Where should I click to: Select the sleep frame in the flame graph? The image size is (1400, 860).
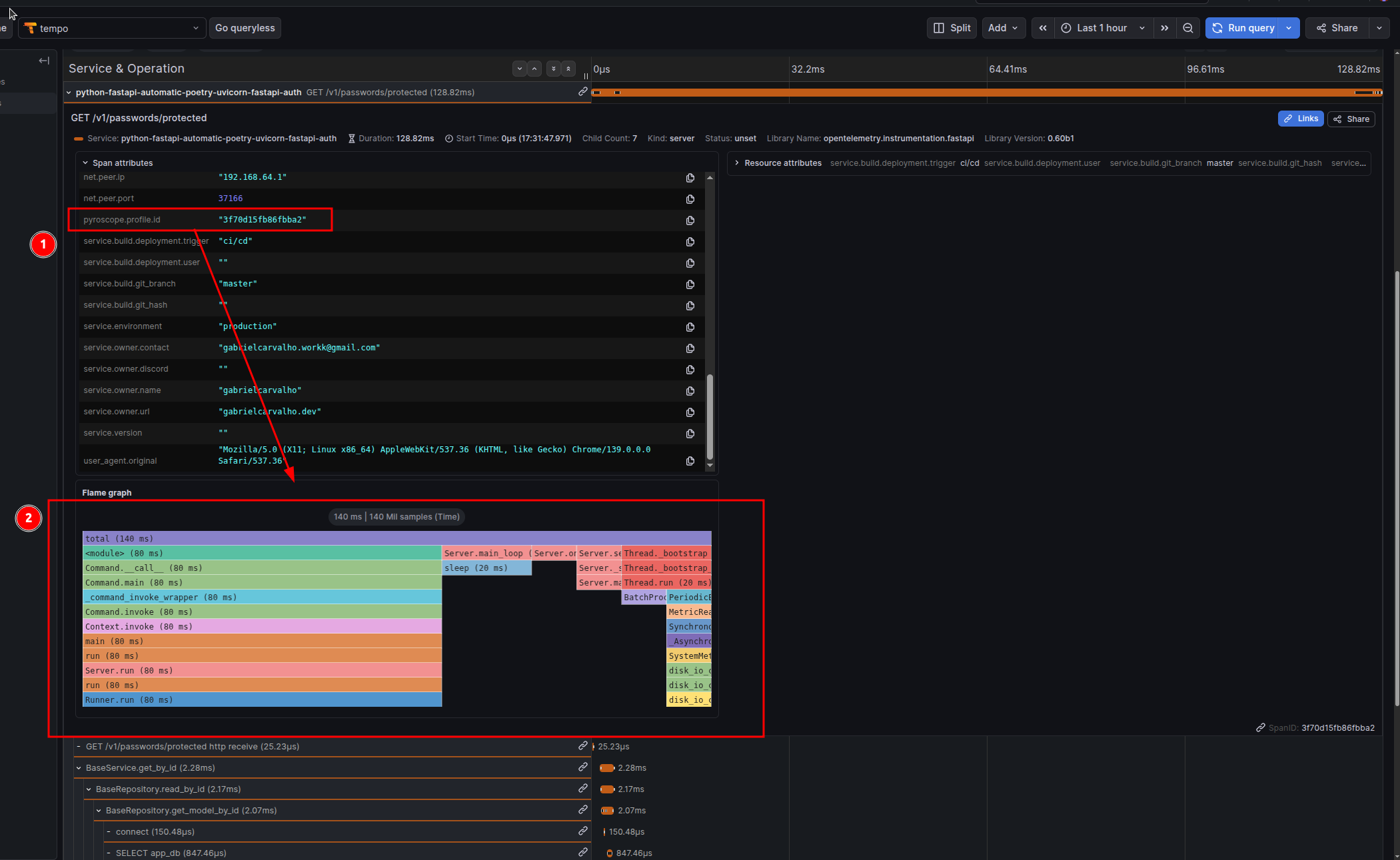(486, 568)
